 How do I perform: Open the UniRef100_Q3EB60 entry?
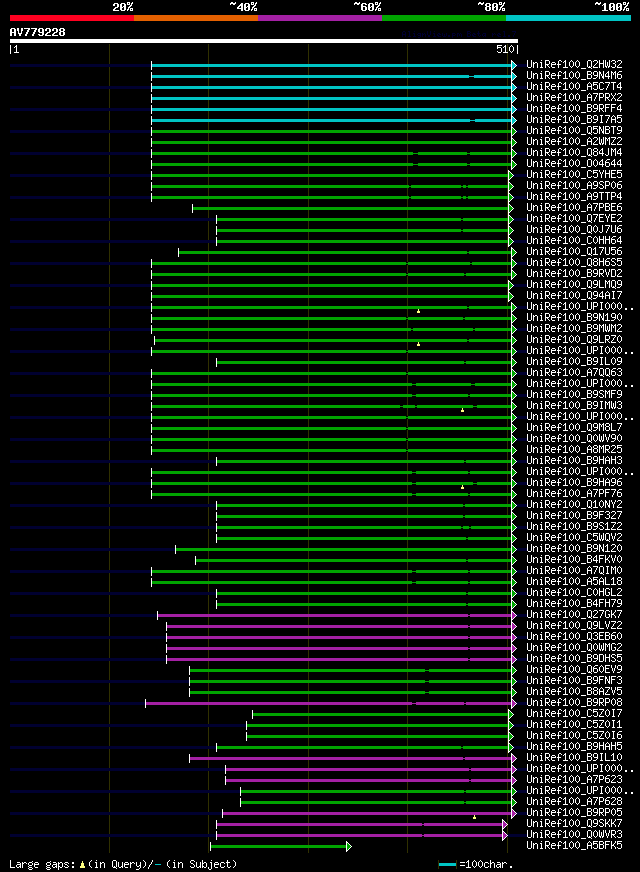[x=574, y=637]
